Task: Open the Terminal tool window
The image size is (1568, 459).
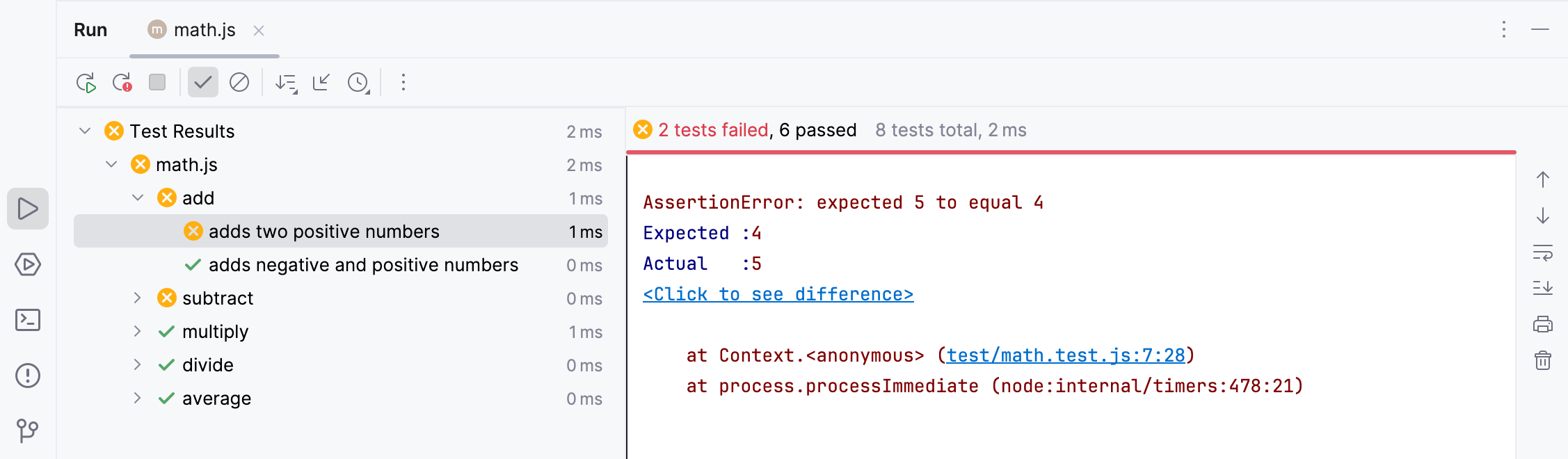Action: click(26, 320)
